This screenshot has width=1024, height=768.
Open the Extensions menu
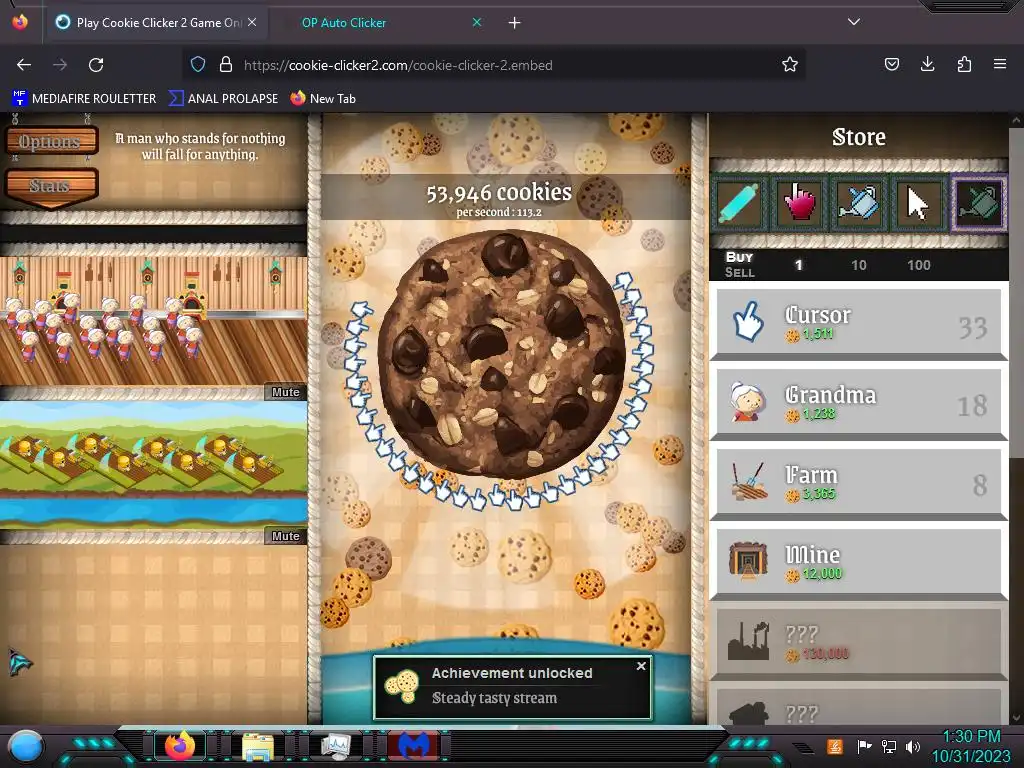[x=964, y=64]
